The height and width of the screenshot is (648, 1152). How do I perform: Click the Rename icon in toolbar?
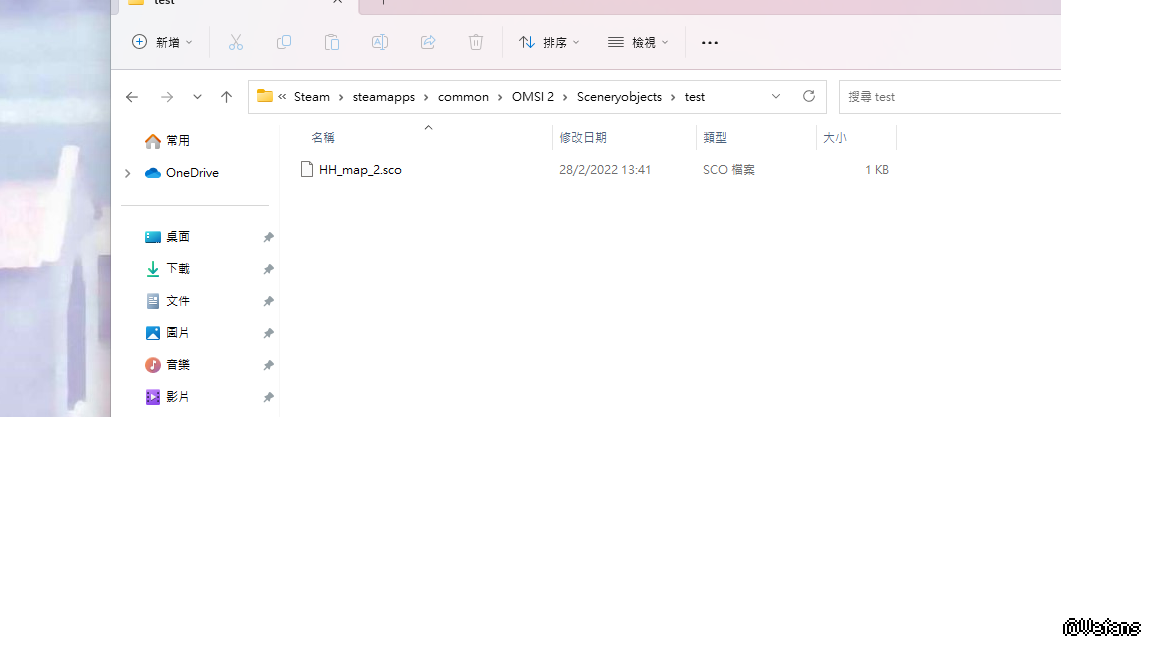[x=380, y=42]
